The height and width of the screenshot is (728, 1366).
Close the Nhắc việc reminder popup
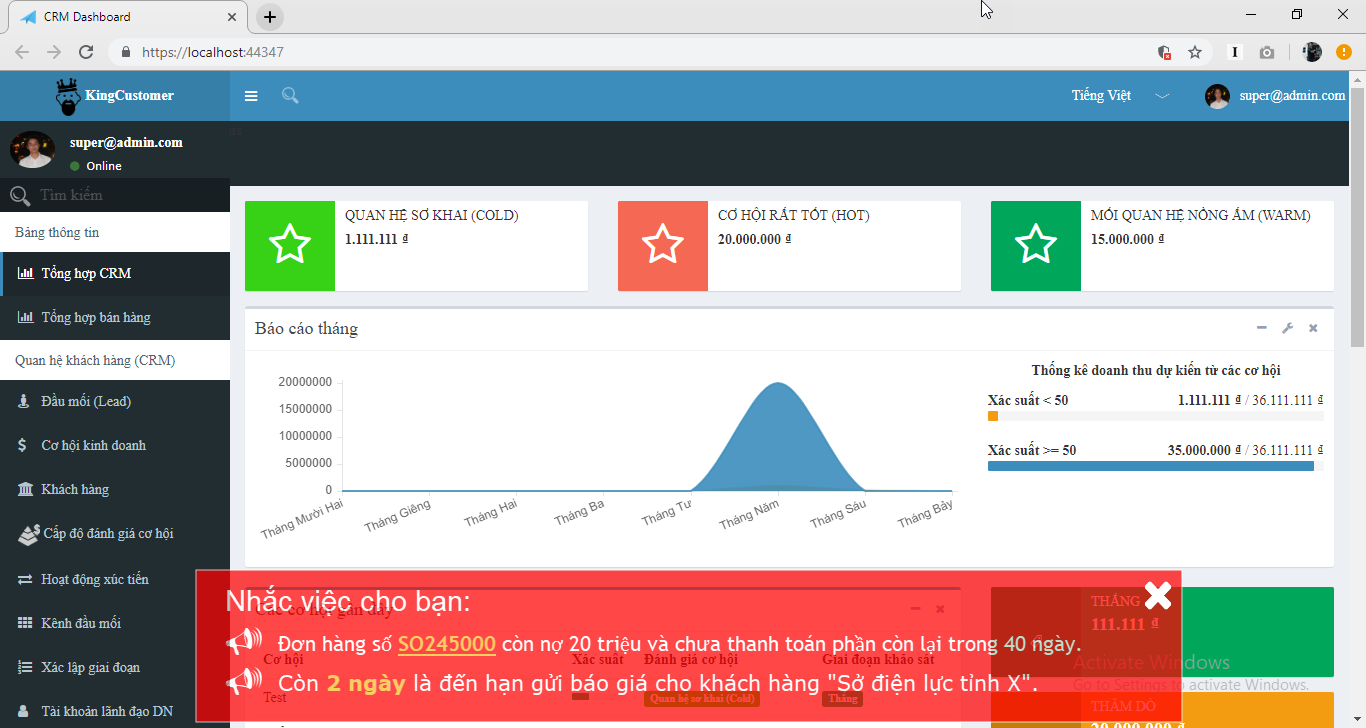click(x=1158, y=595)
